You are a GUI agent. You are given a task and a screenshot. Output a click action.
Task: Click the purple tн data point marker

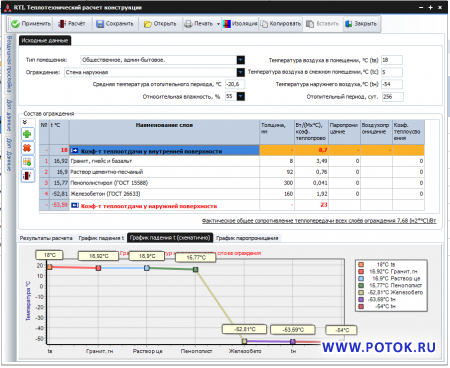pos(293,342)
